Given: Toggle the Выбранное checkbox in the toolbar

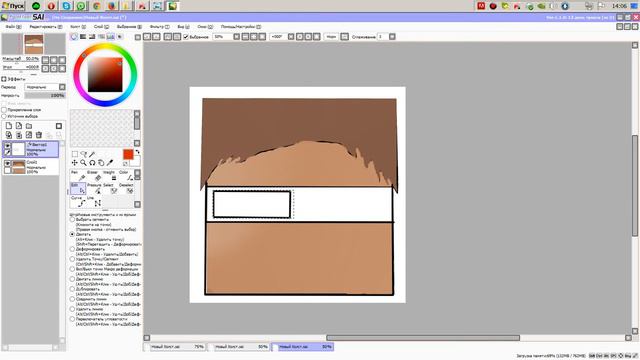Looking at the screenshot, I should pos(186,37).
